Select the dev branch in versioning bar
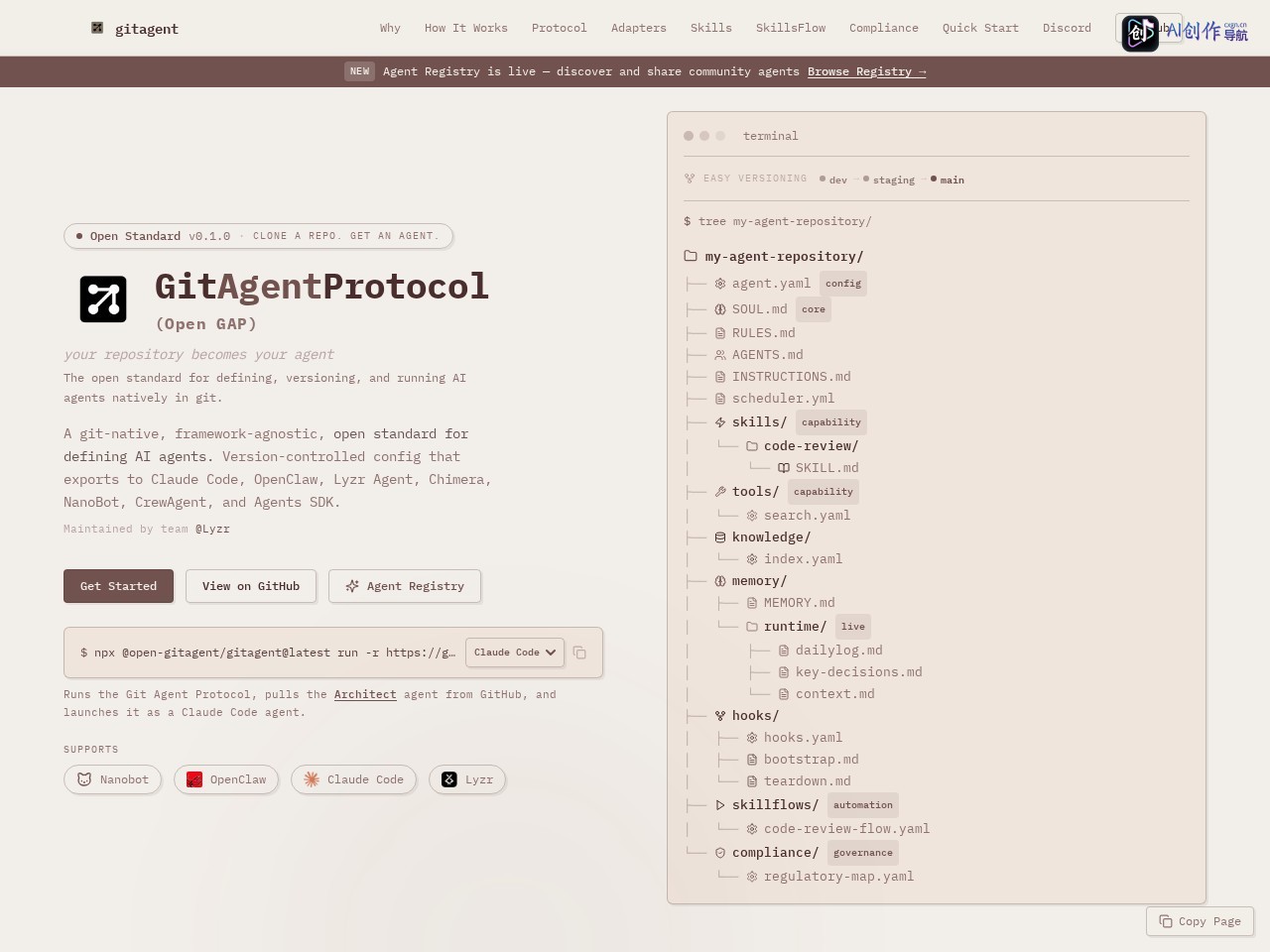Screen dimensions: 1270x952 click(x=833, y=179)
